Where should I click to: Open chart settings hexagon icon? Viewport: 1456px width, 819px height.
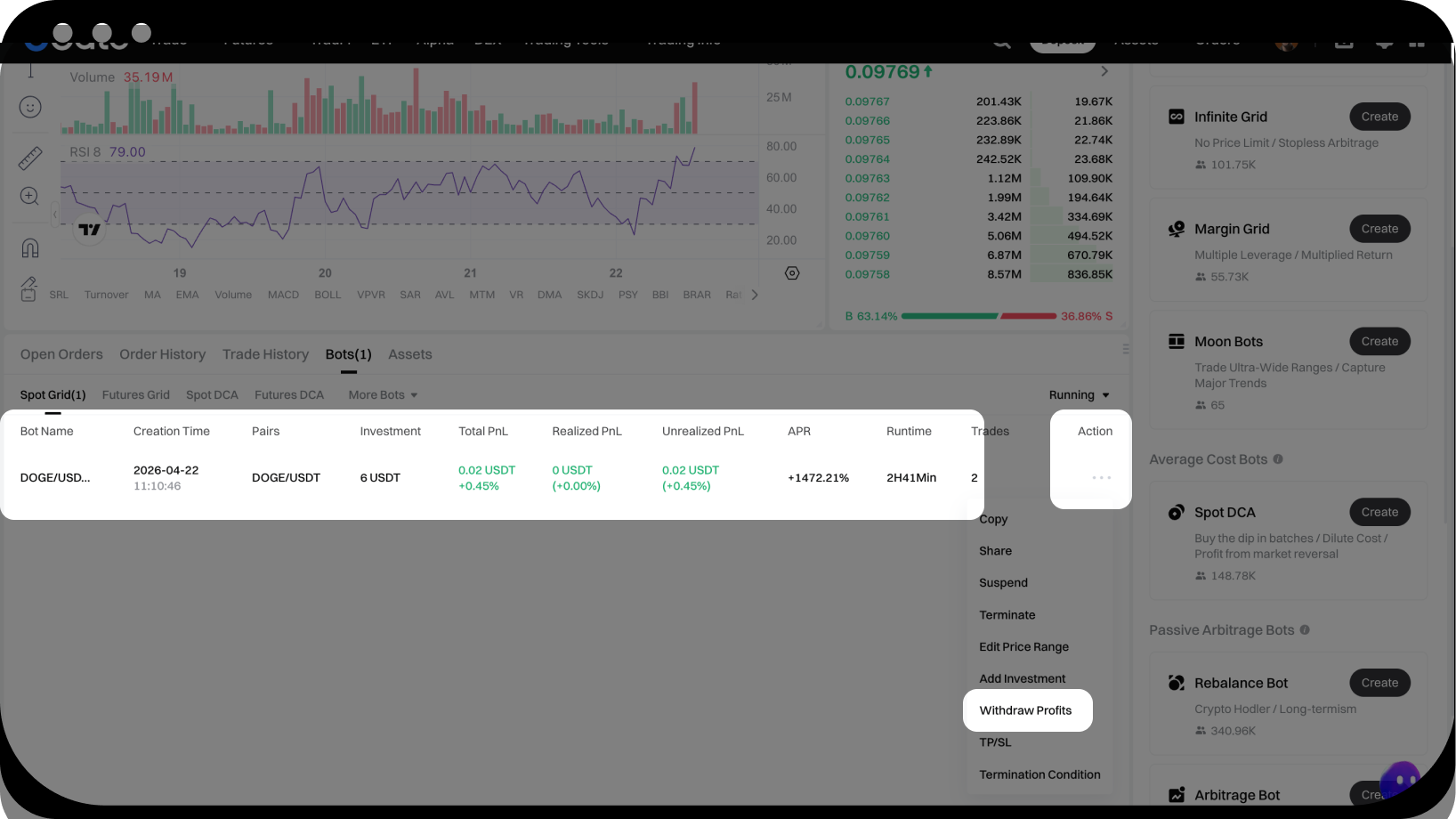[x=792, y=273]
